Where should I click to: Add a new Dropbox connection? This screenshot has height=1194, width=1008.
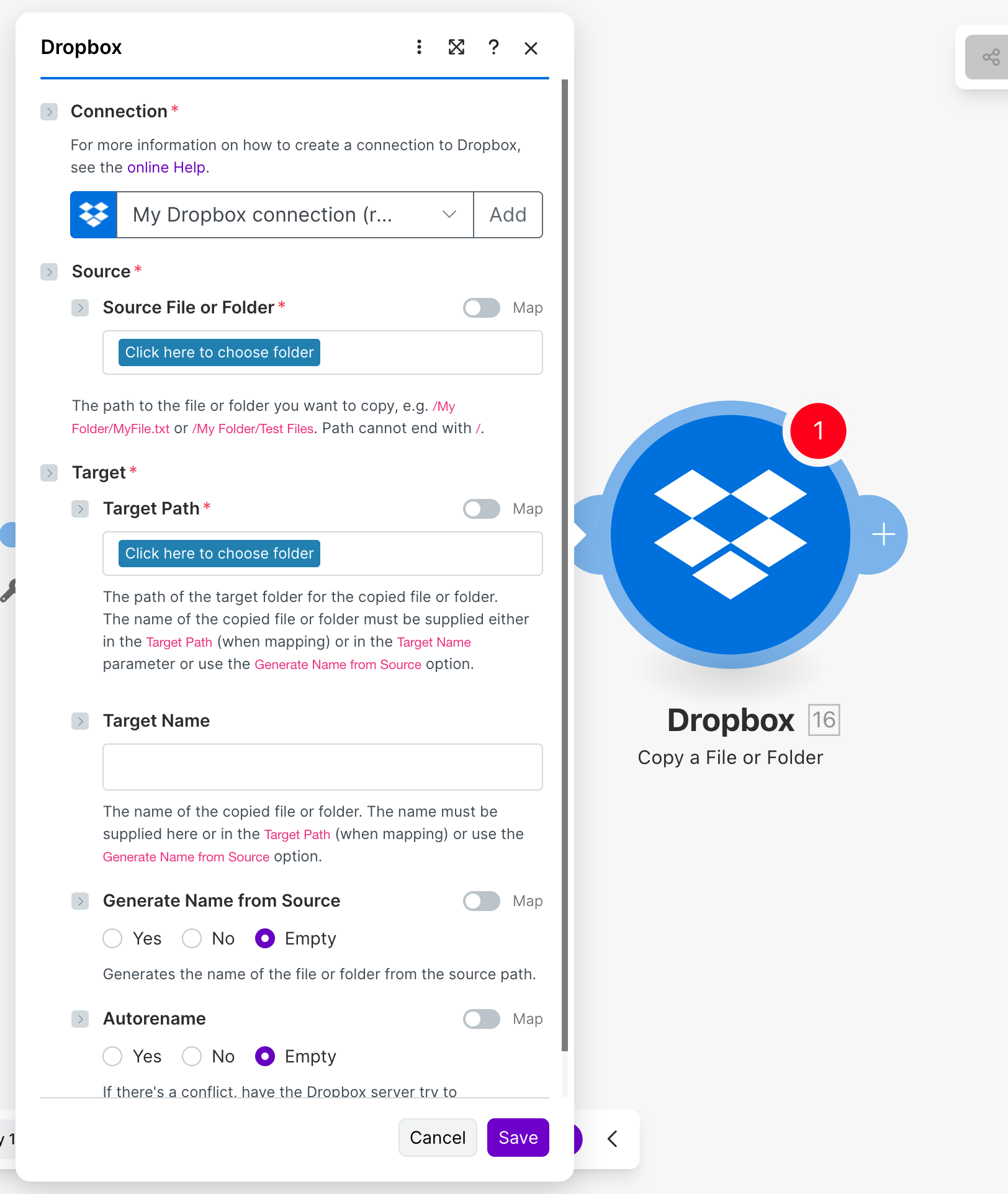coord(508,215)
